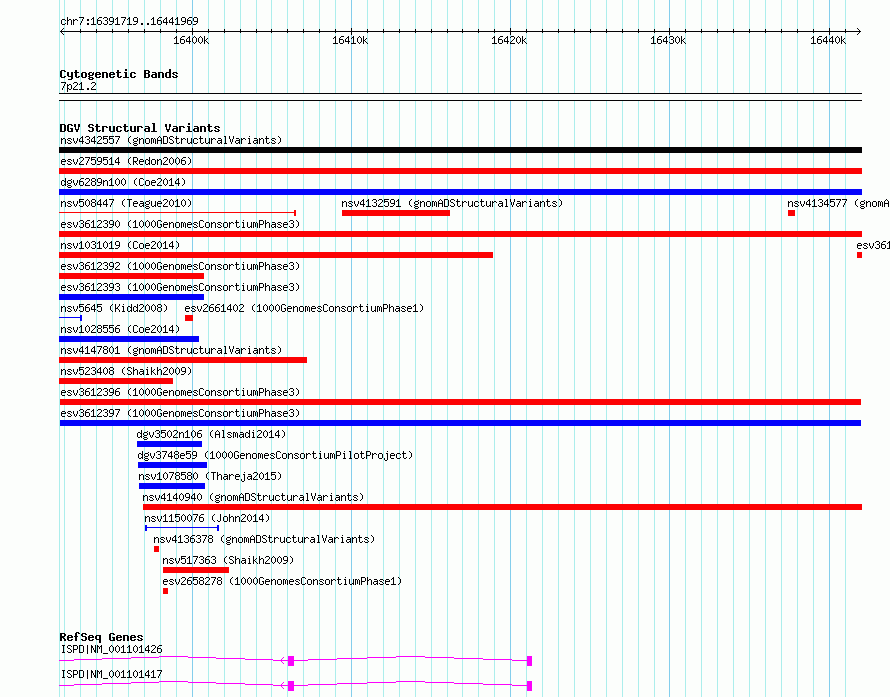Select the red nsv523408 variant bar

116,381
